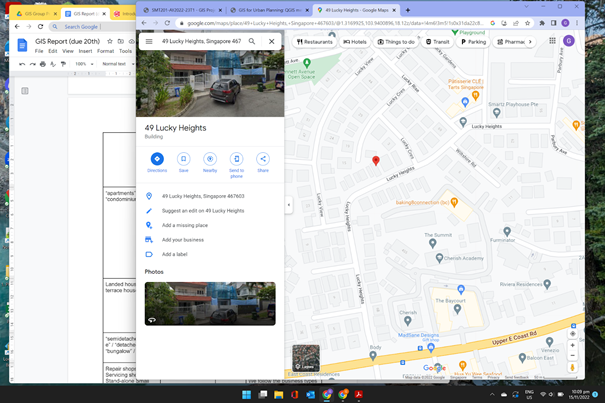This screenshot has height=403, width=605.
Task: Click the Send to phone icon
Action: pyautogui.click(x=237, y=159)
